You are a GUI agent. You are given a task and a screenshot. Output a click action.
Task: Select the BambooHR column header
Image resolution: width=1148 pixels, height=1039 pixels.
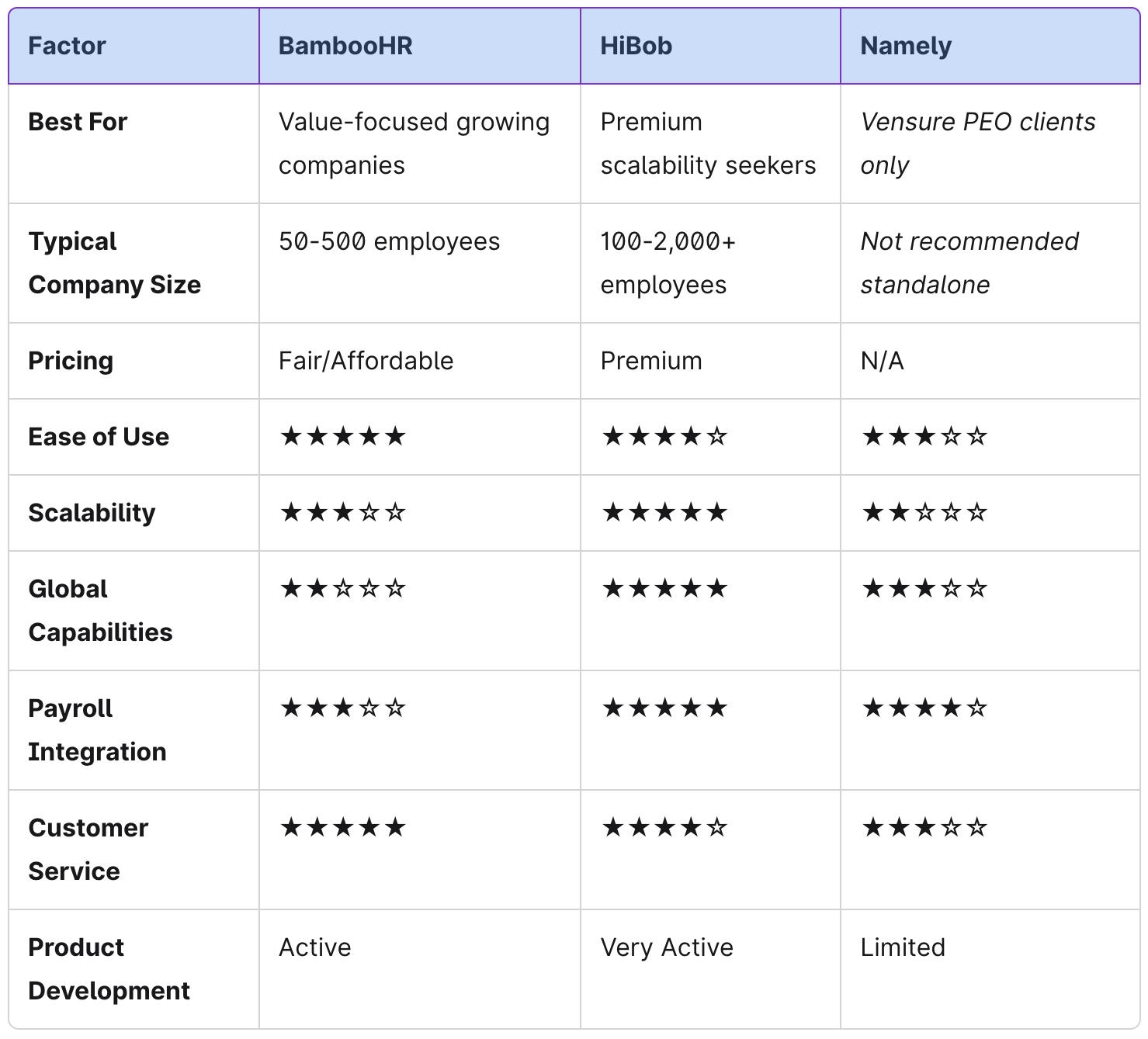[420, 46]
